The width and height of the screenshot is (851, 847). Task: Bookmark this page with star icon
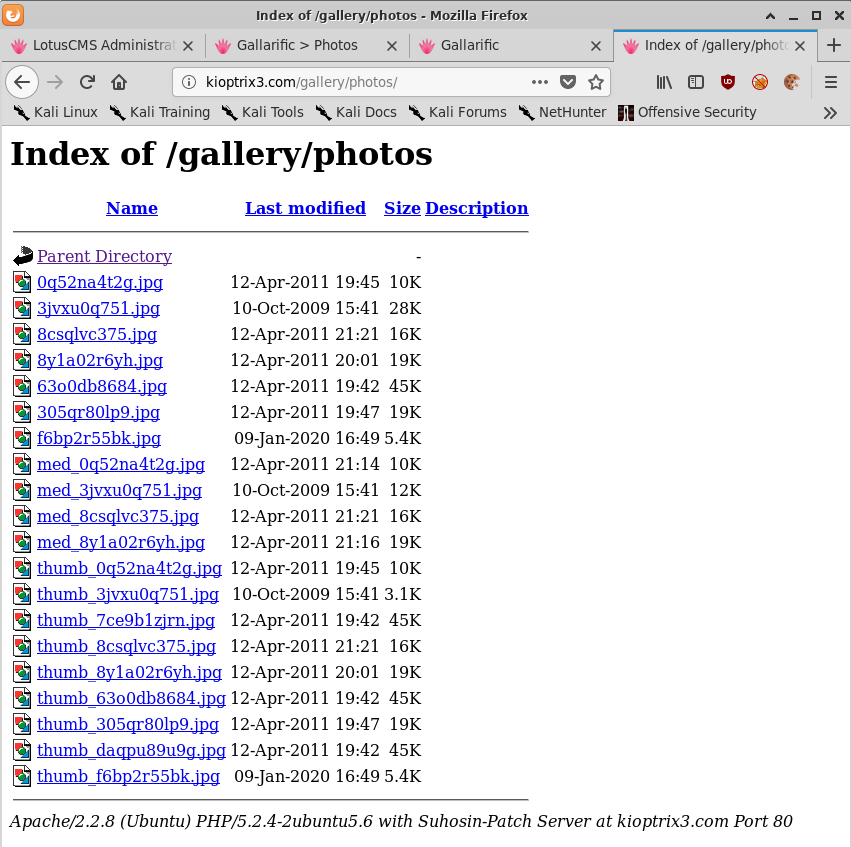(x=596, y=82)
